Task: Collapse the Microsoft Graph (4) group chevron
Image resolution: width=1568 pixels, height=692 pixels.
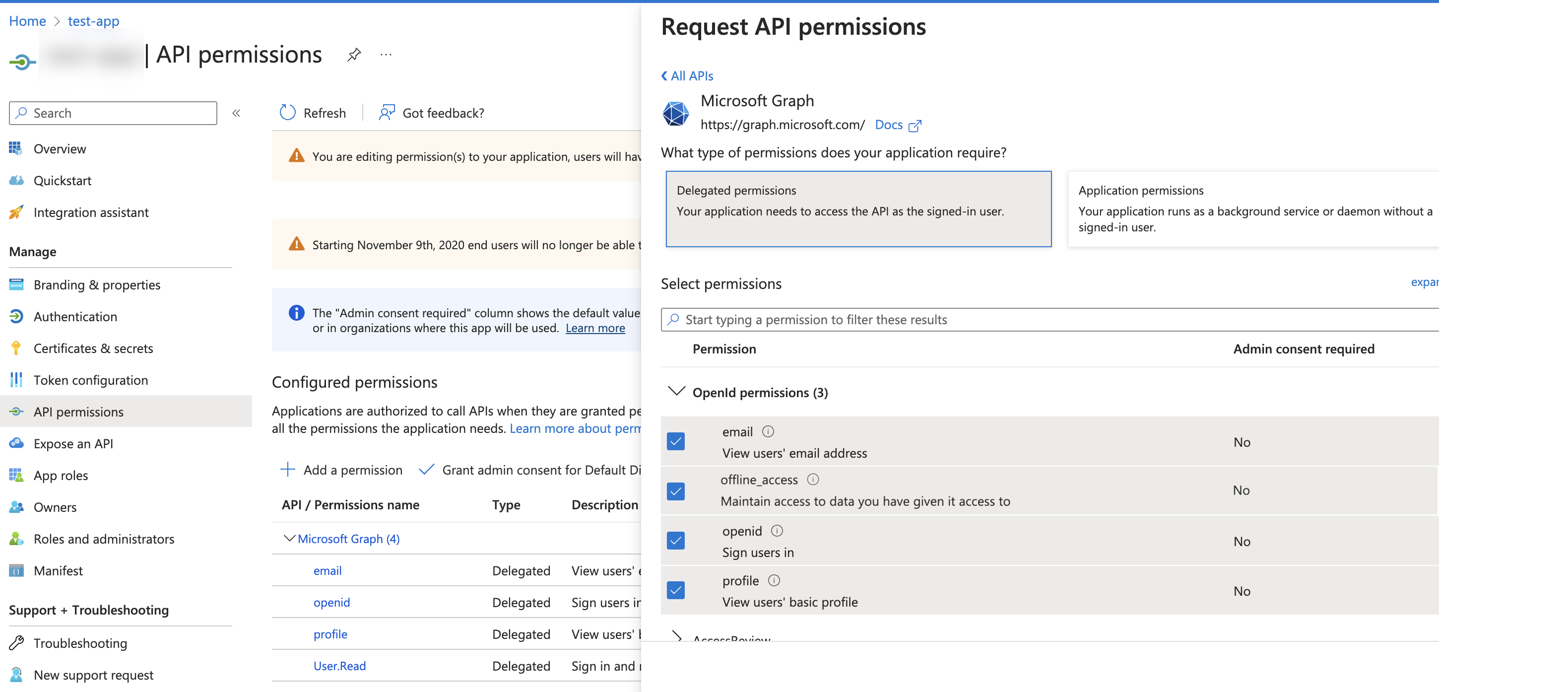Action: 289,539
